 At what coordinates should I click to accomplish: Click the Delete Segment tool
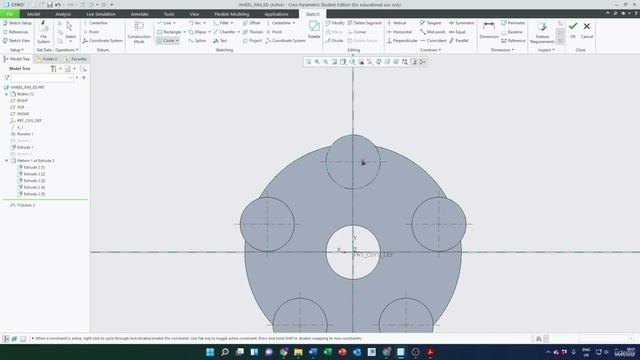pos(364,23)
